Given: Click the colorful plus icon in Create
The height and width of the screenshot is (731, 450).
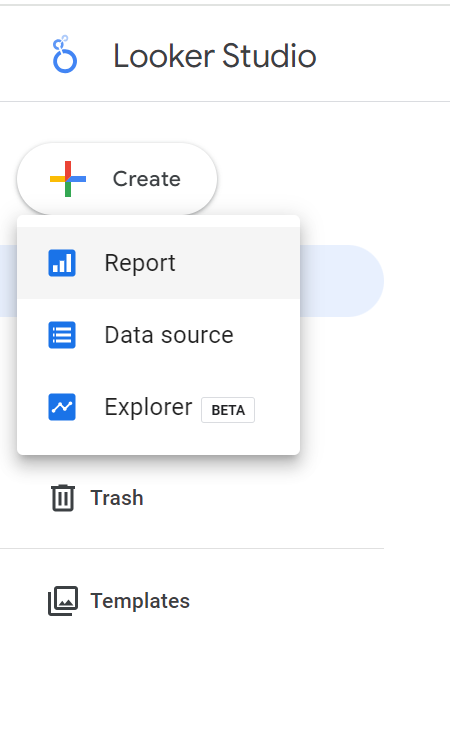Looking at the screenshot, I should (x=68, y=179).
